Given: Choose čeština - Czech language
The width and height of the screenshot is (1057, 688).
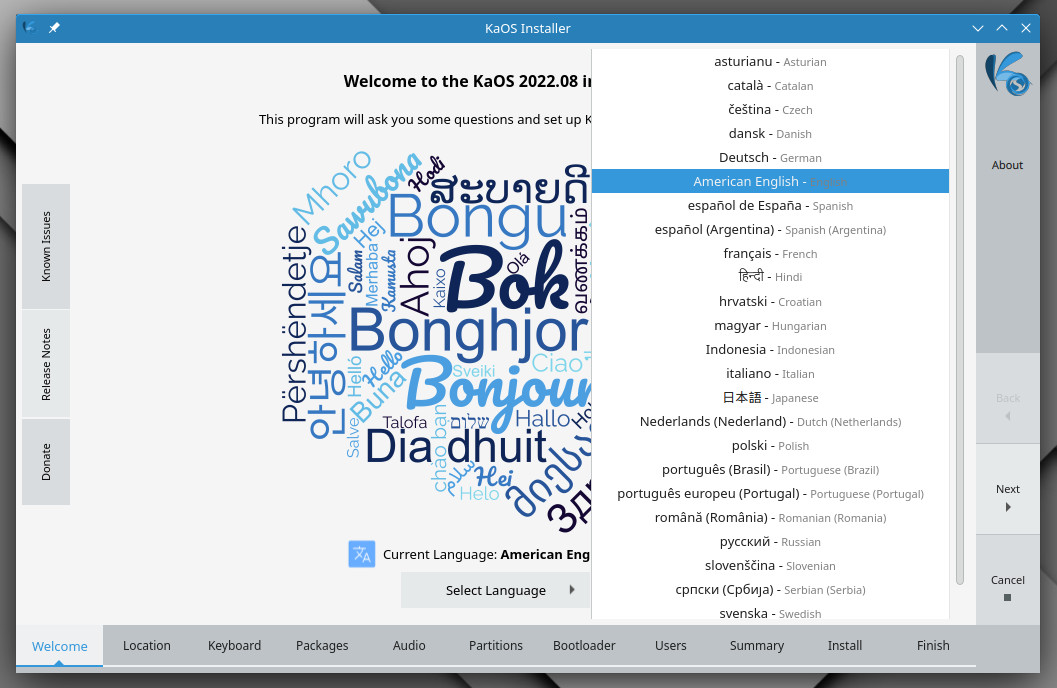Looking at the screenshot, I should 770,109.
